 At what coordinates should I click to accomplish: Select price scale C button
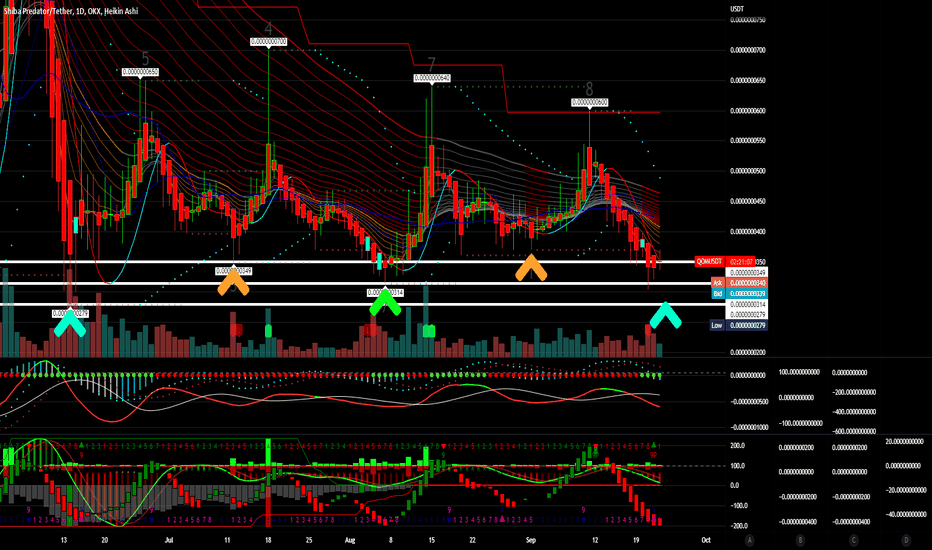[854, 540]
